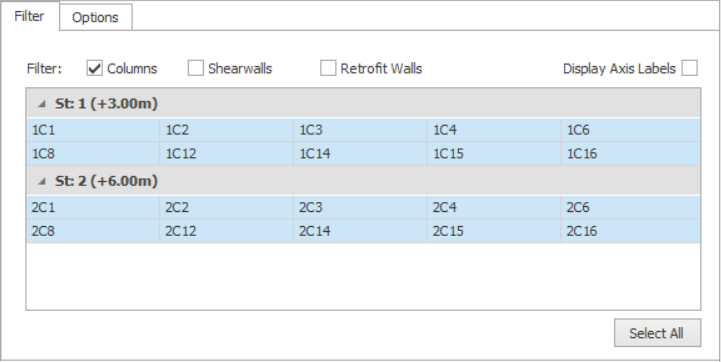Pick column 1C16 cell

(x=631, y=153)
